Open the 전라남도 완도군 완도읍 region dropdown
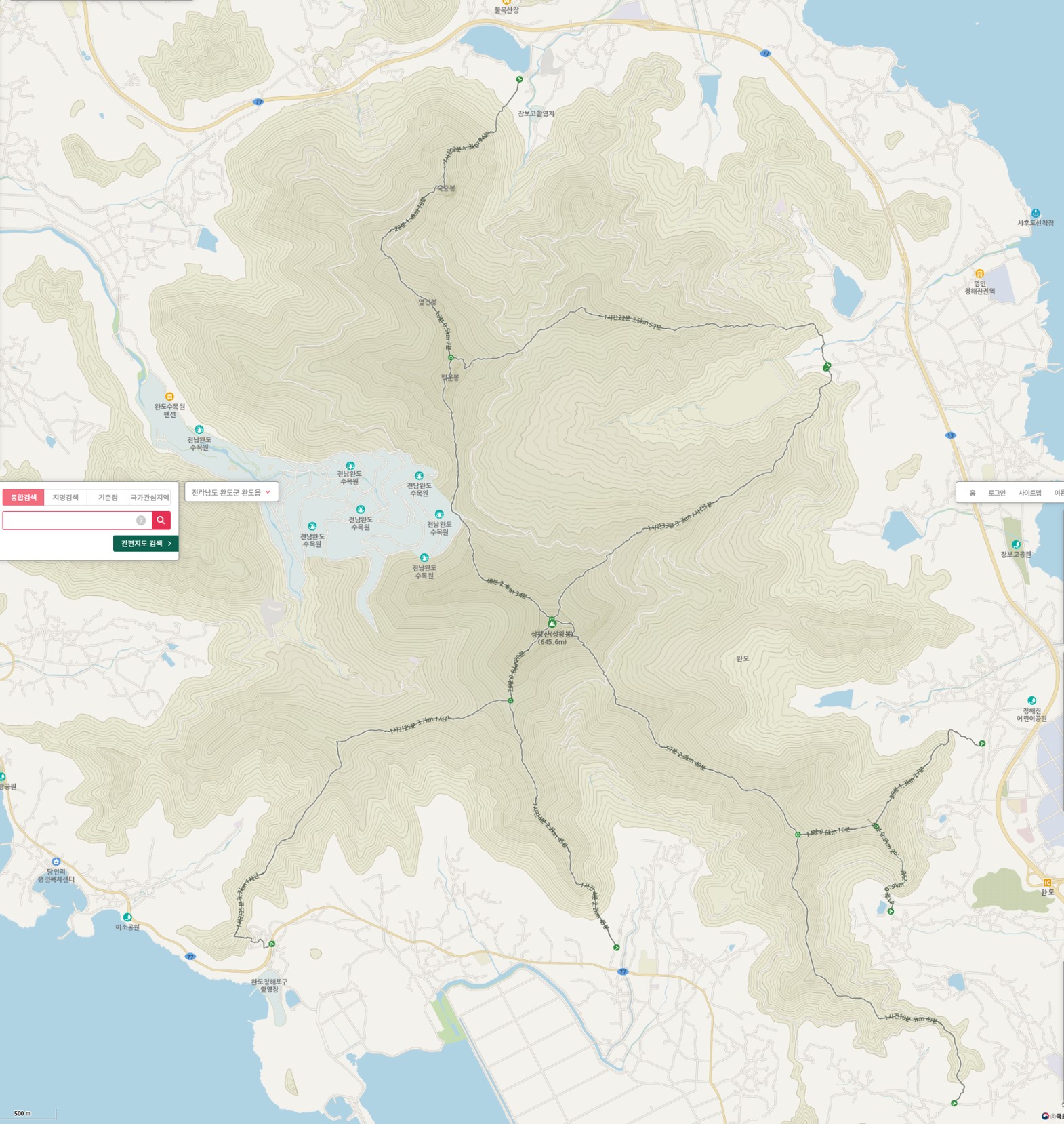Viewport: 1064px width, 1124px height. [x=231, y=492]
